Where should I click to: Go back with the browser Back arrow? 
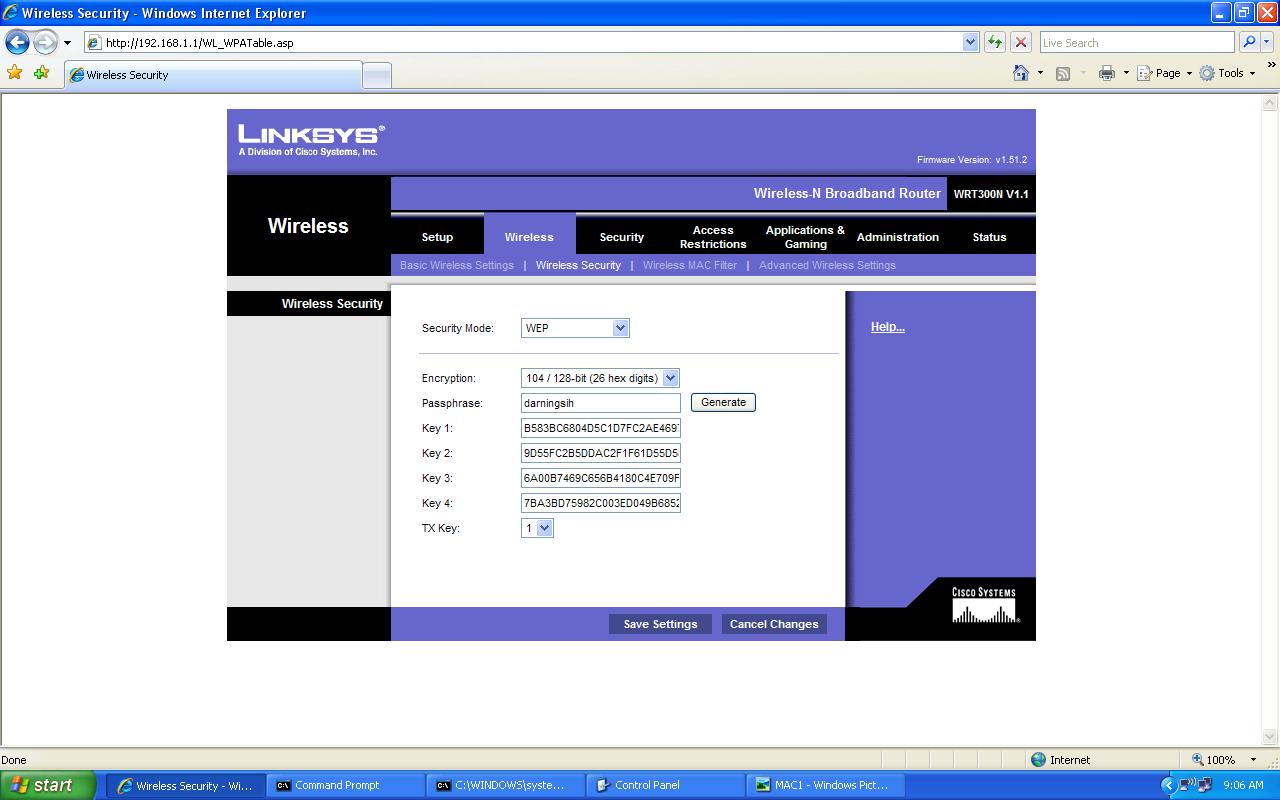tap(18, 42)
